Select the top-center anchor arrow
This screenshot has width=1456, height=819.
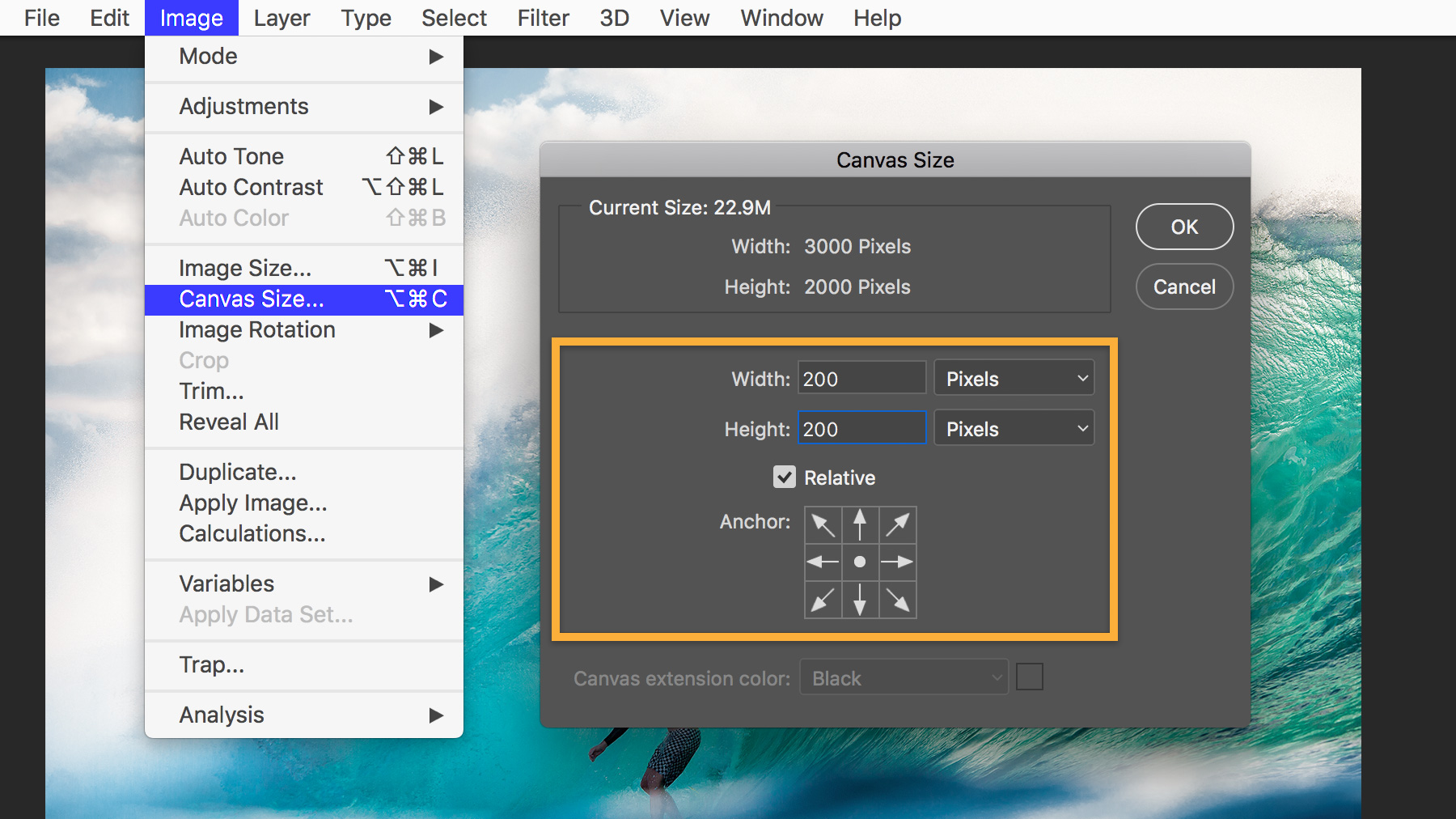(860, 524)
